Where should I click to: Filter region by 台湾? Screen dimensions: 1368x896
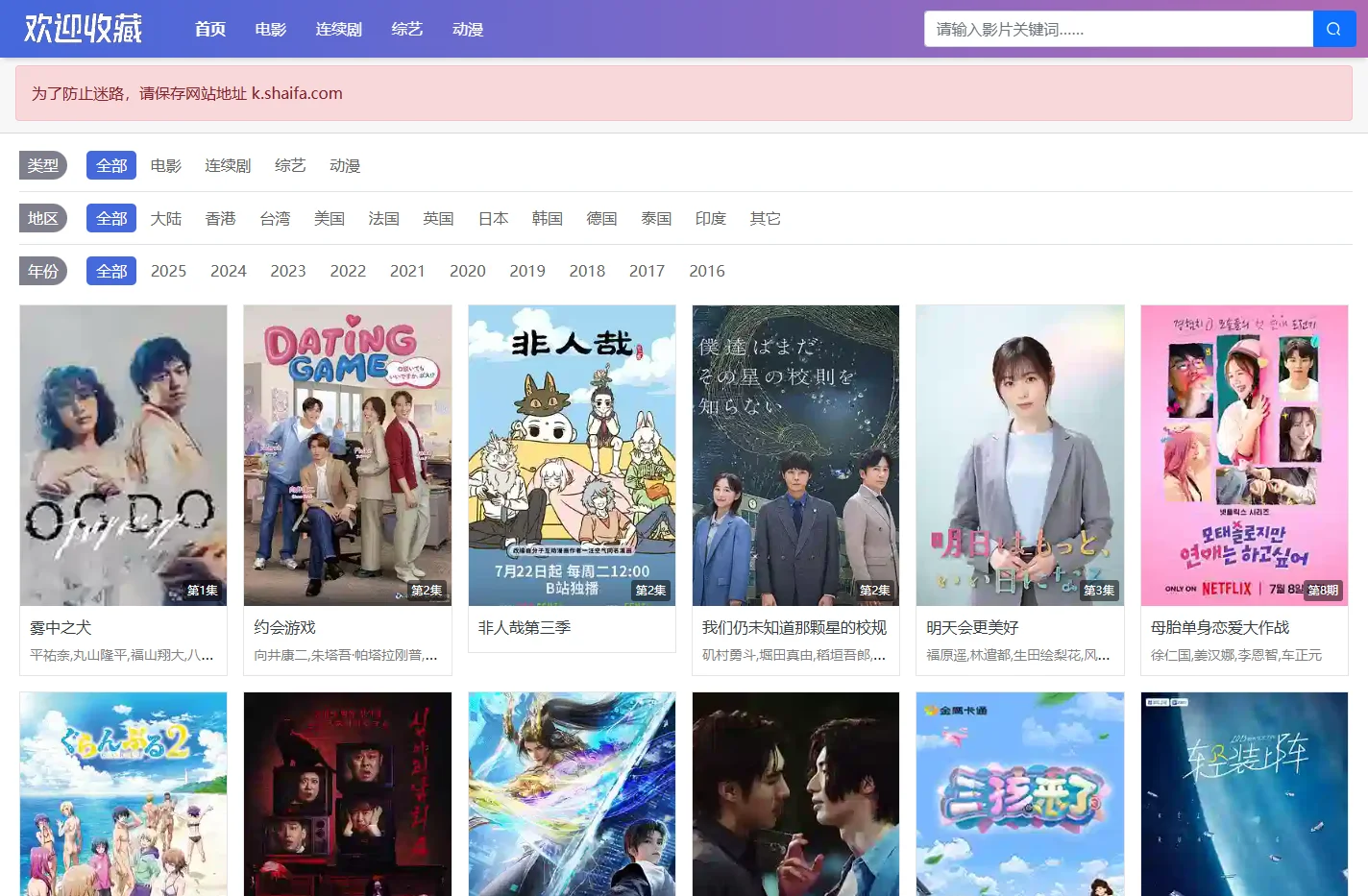pyautogui.click(x=275, y=218)
